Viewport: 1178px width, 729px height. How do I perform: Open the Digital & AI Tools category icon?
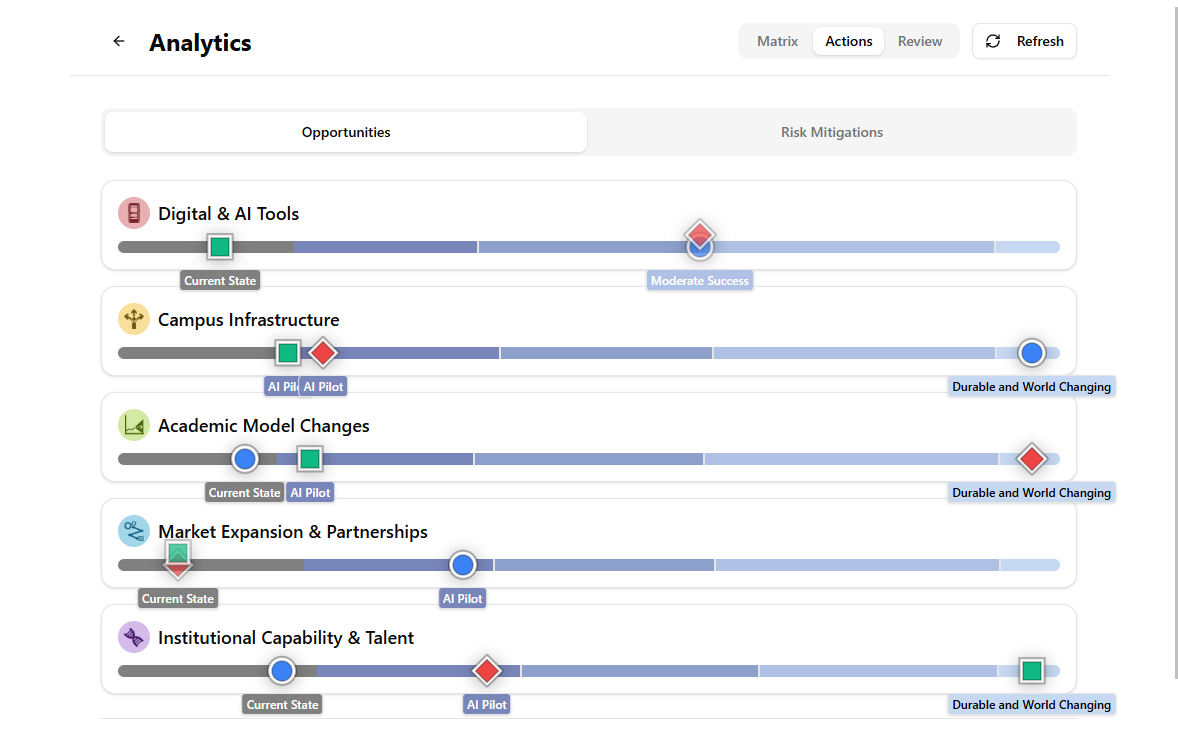point(134,213)
